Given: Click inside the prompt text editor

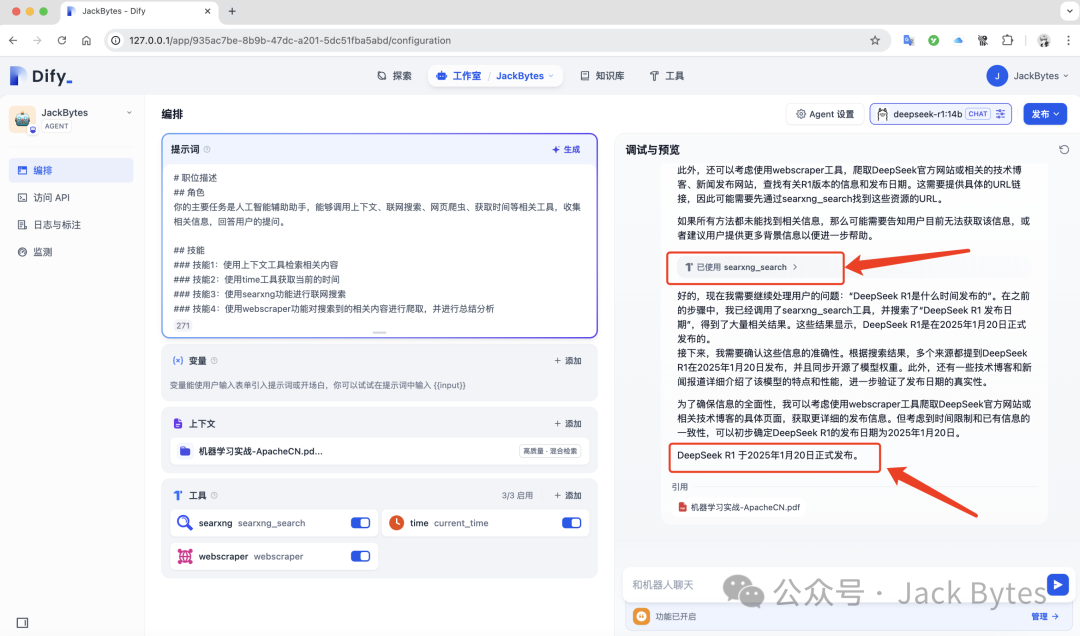Looking at the screenshot, I should [379, 243].
